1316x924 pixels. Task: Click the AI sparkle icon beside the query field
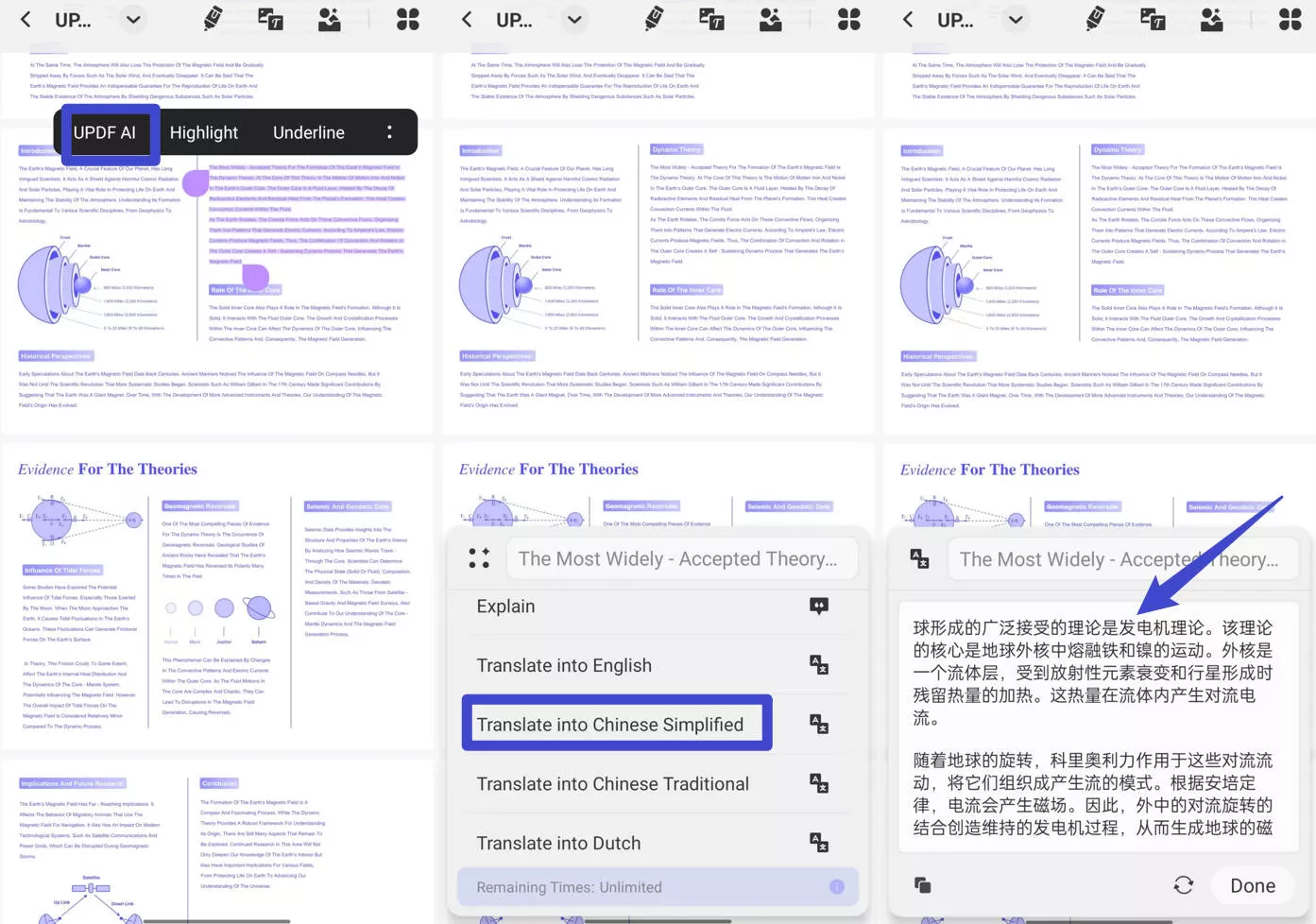coord(480,558)
